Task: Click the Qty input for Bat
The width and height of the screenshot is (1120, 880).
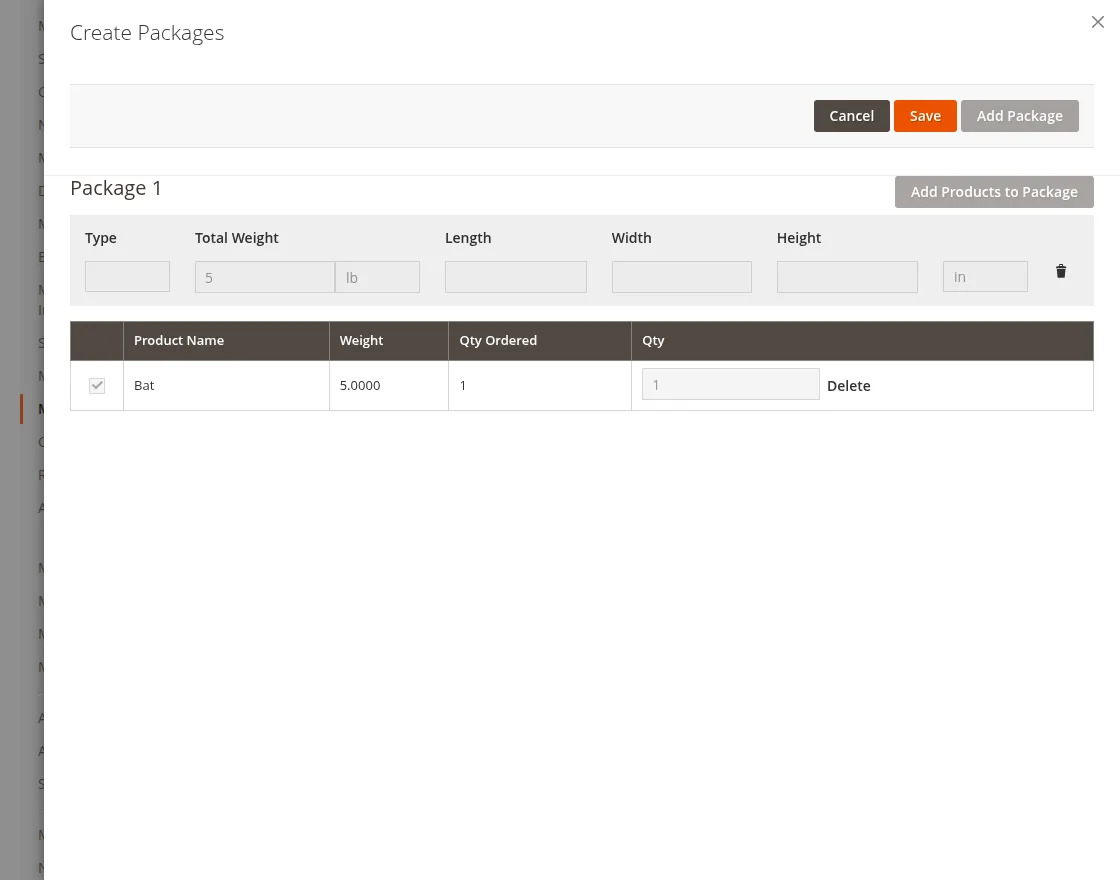Action: [731, 384]
